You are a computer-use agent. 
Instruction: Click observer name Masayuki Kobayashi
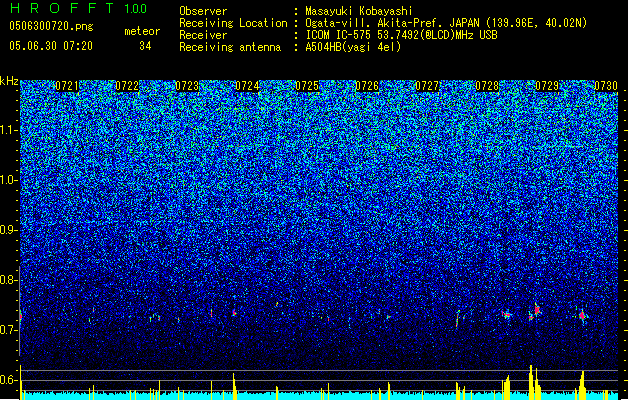(x=359, y=11)
